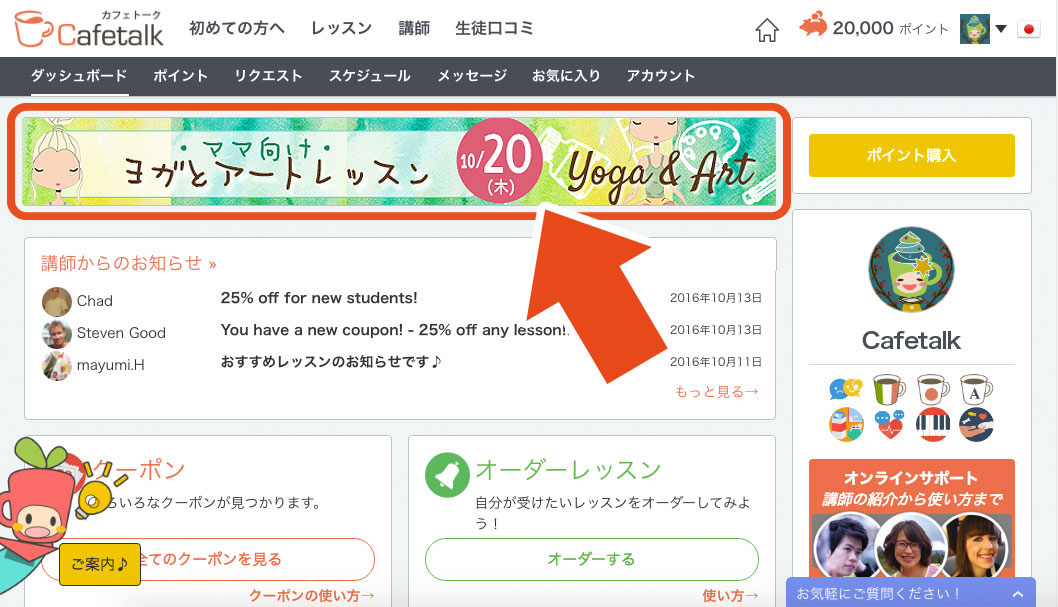
Task: Open the Japan flag language selector
Action: click(1028, 29)
